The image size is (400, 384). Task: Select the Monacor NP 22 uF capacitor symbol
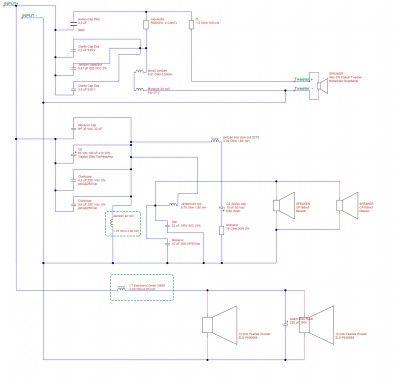pos(74,128)
